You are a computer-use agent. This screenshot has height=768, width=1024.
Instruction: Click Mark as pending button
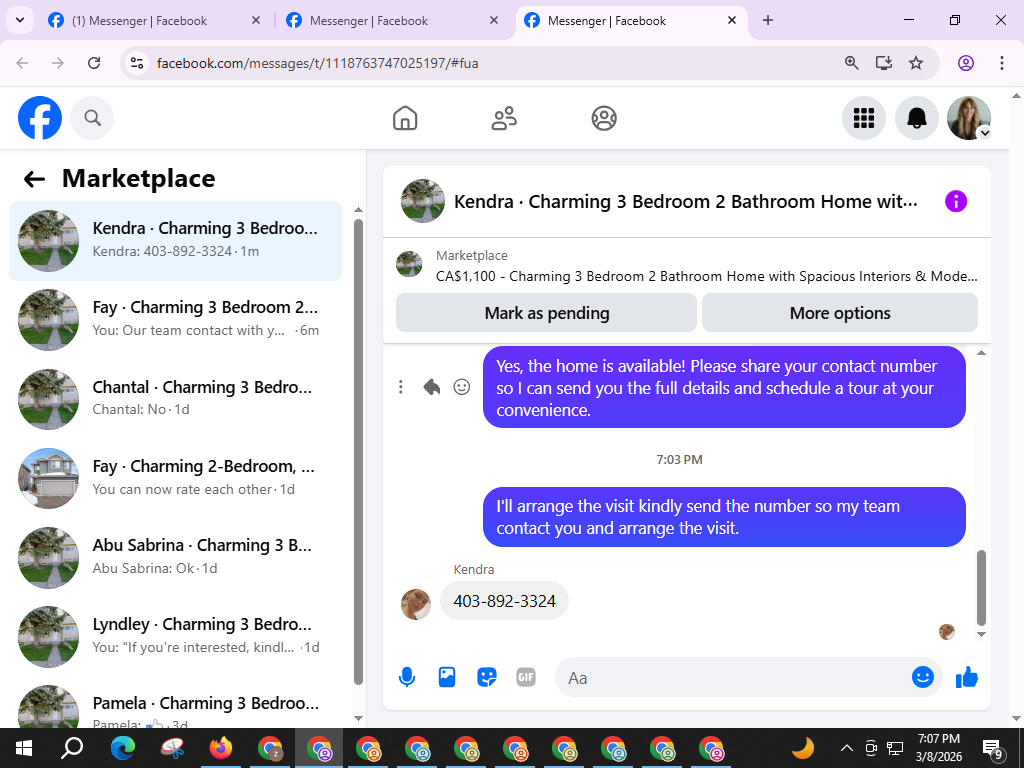click(x=547, y=313)
